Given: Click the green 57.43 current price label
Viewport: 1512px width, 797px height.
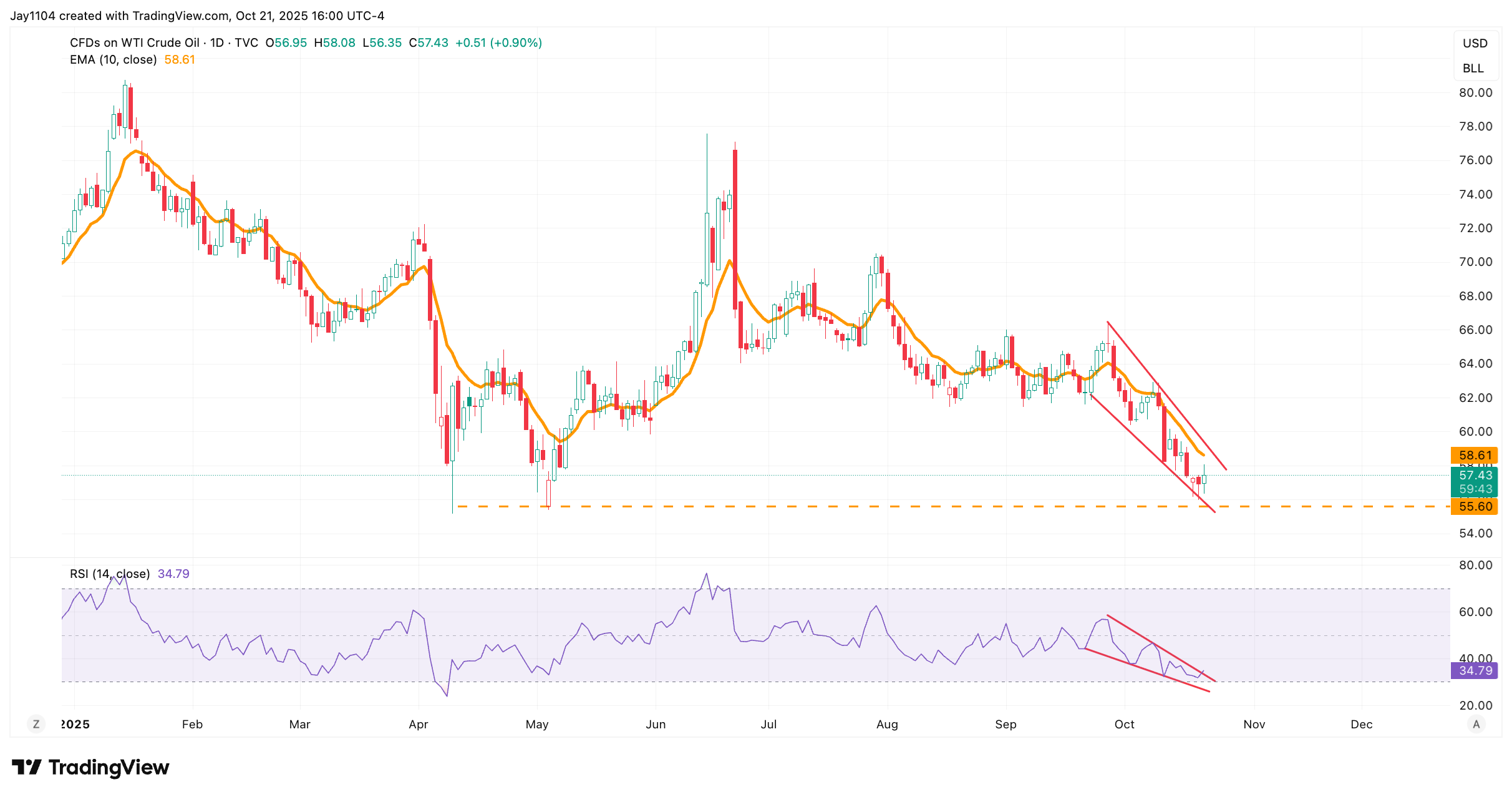Looking at the screenshot, I should [1475, 475].
